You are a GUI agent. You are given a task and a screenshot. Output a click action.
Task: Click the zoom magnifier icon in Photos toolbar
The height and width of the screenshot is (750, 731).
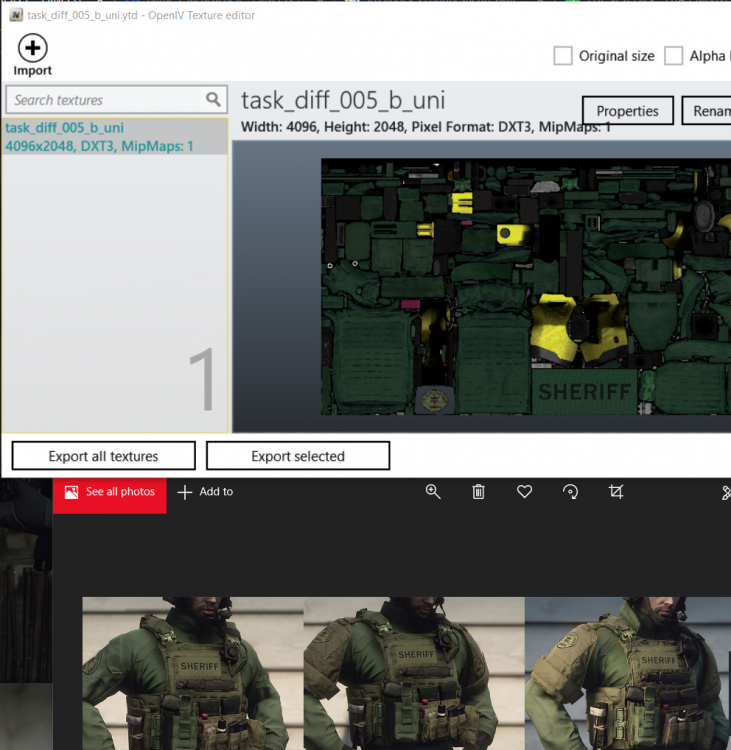[x=433, y=492]
